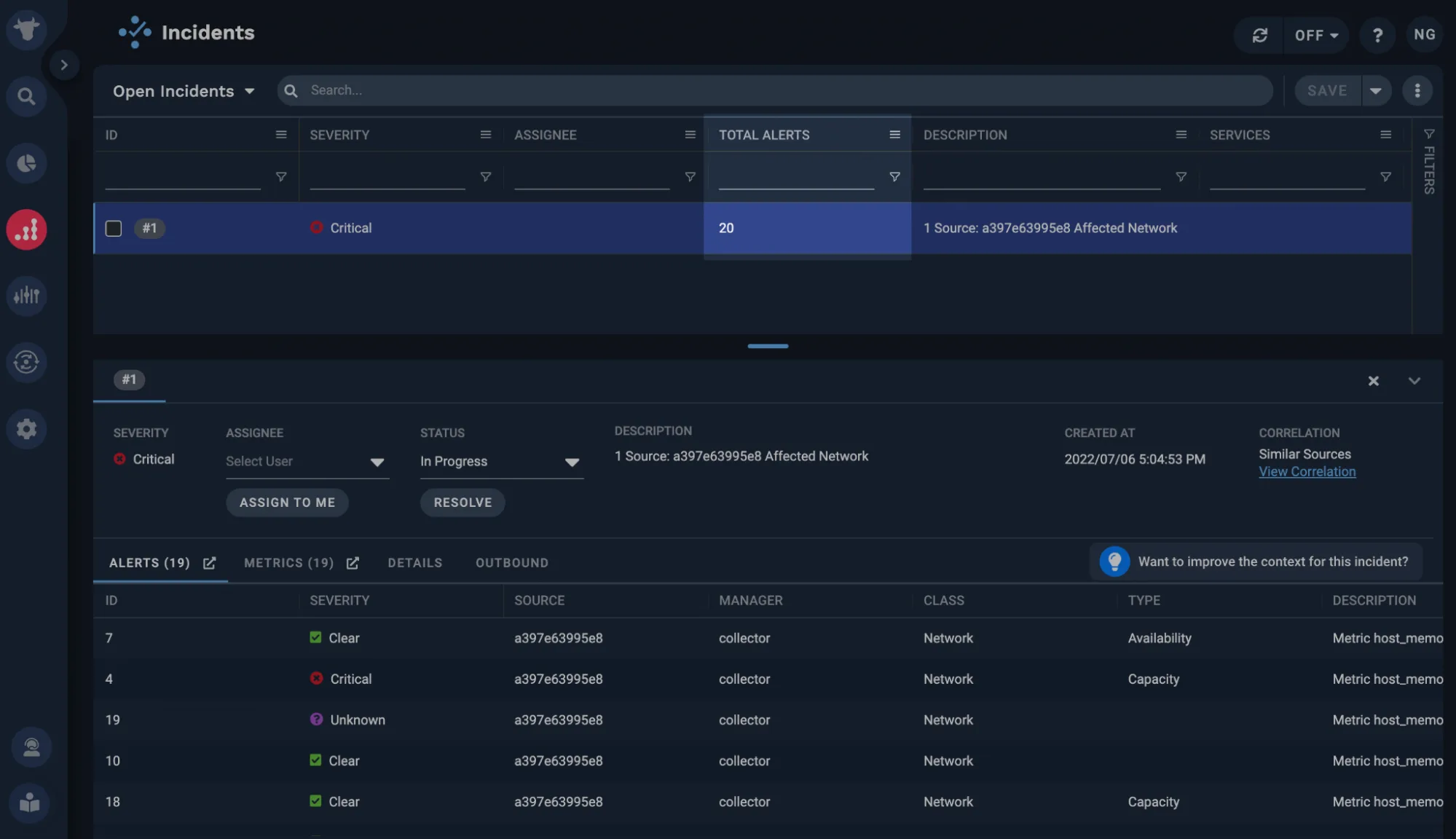Click the RESOLVE button
Image resolution: width=1456 pixels, height=839 pixels.
pos(463,503)
